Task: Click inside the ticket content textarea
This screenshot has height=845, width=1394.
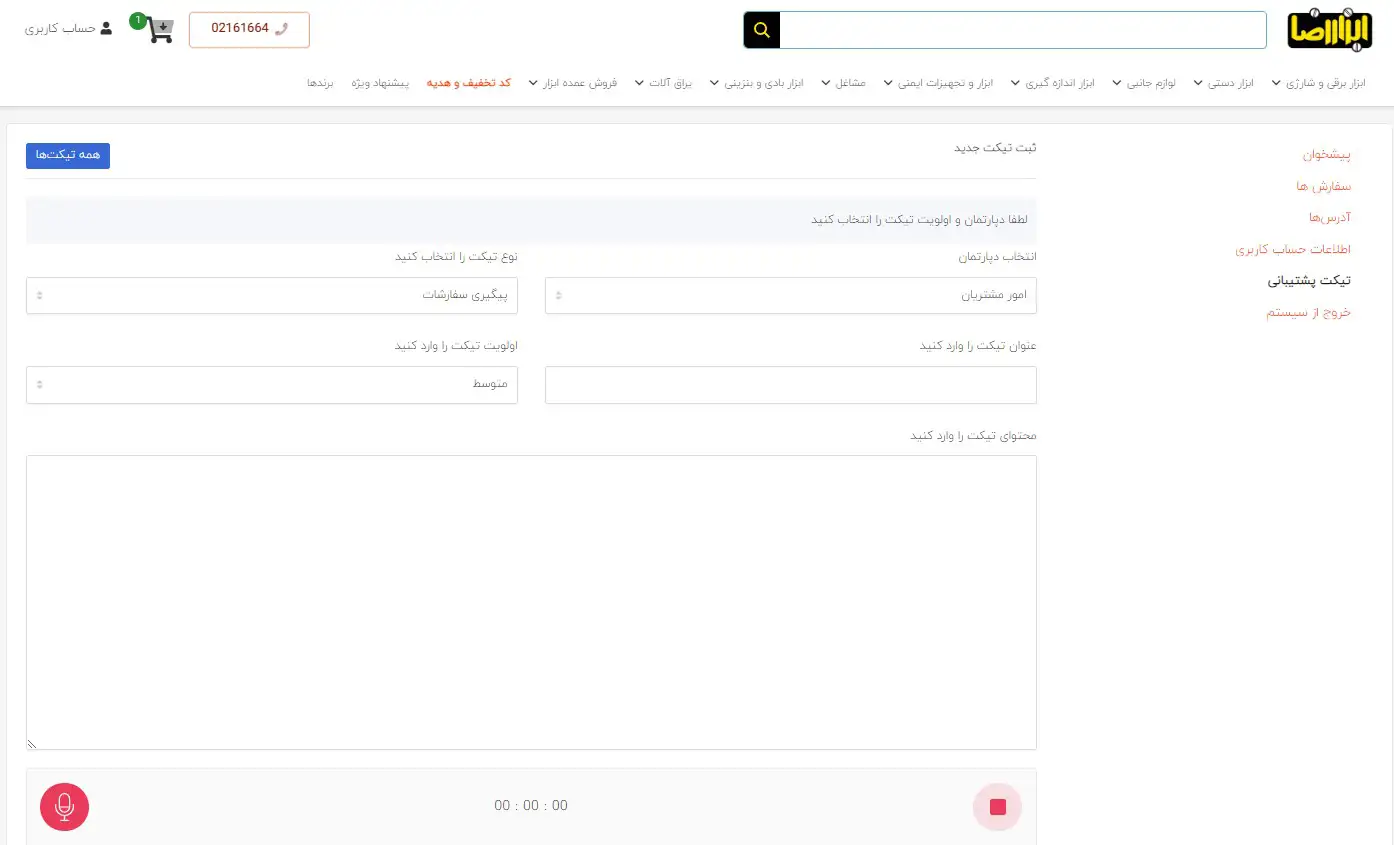Action: [x=531, y=602]
